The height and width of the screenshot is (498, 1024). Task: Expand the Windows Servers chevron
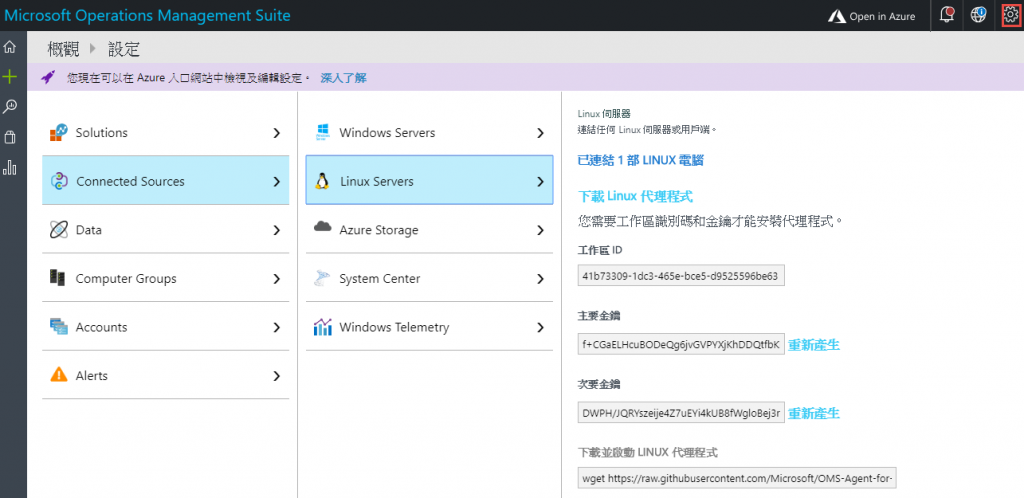coord(540,133)
